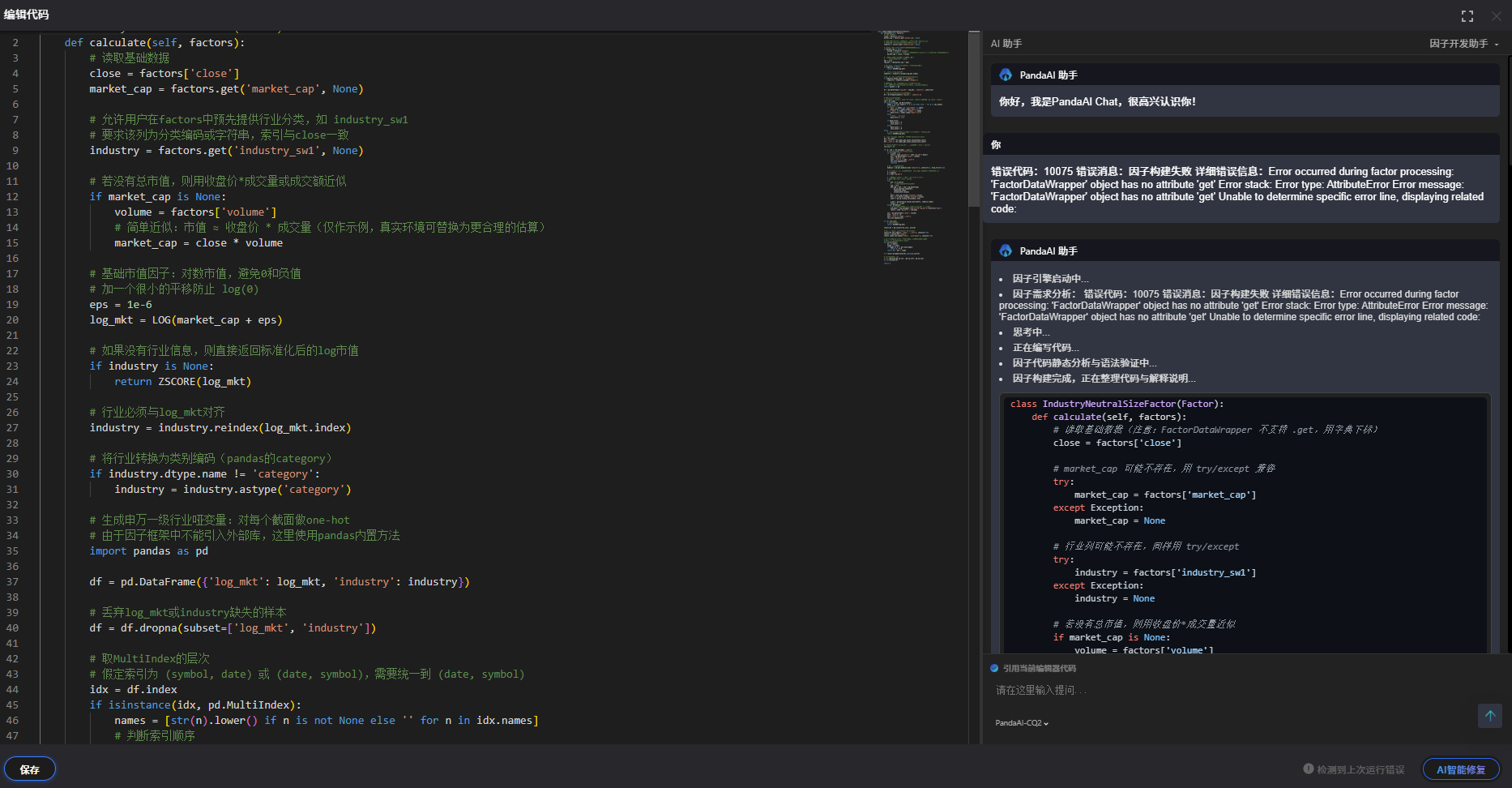Click 'return ZSCORE(log_mkt)' code line
Image resolution: width=1512 pixels, height=788 pixels.
pyautogui.click(x=182, y=382)
